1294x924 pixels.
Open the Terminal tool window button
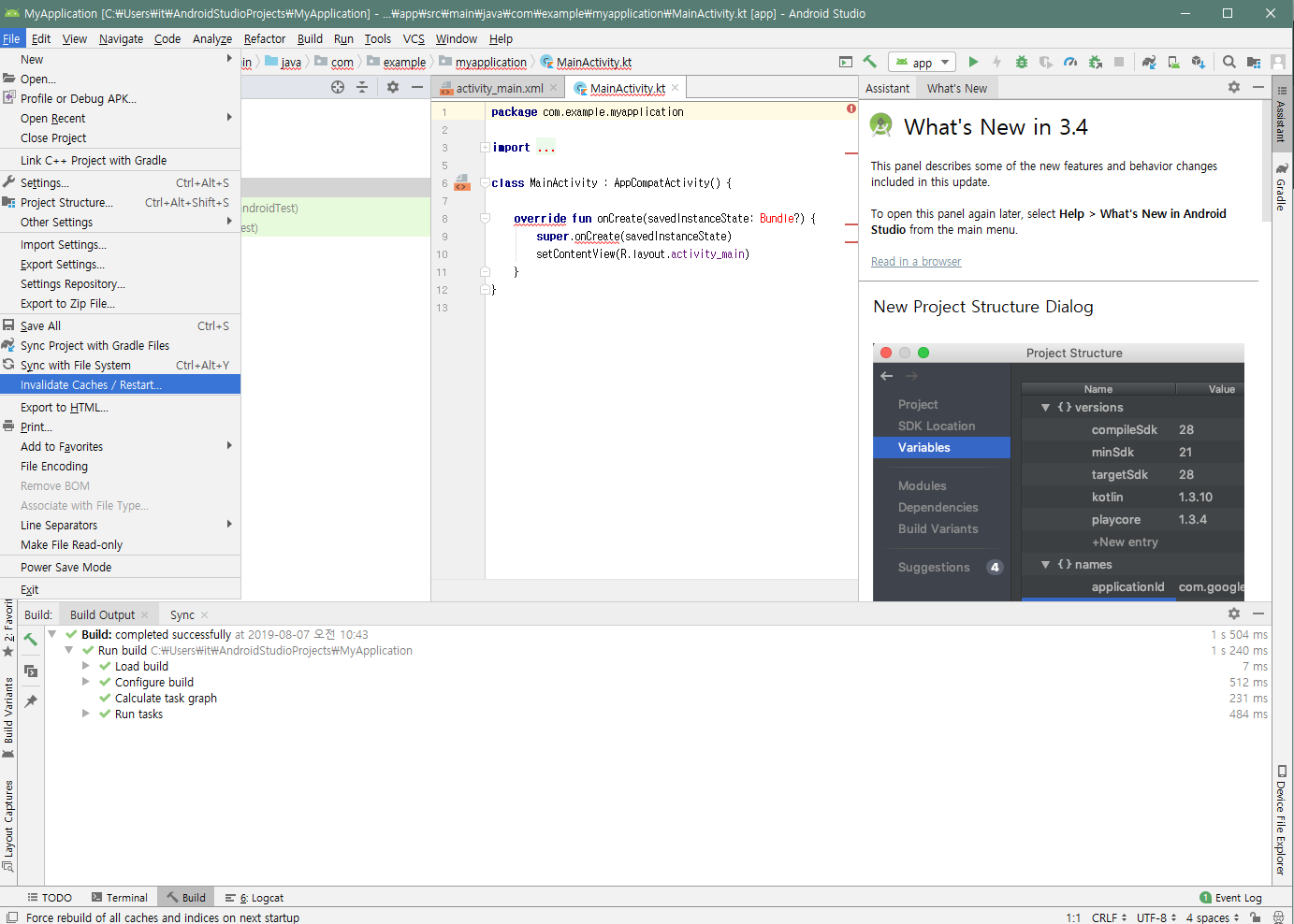(x=120, y=897)
